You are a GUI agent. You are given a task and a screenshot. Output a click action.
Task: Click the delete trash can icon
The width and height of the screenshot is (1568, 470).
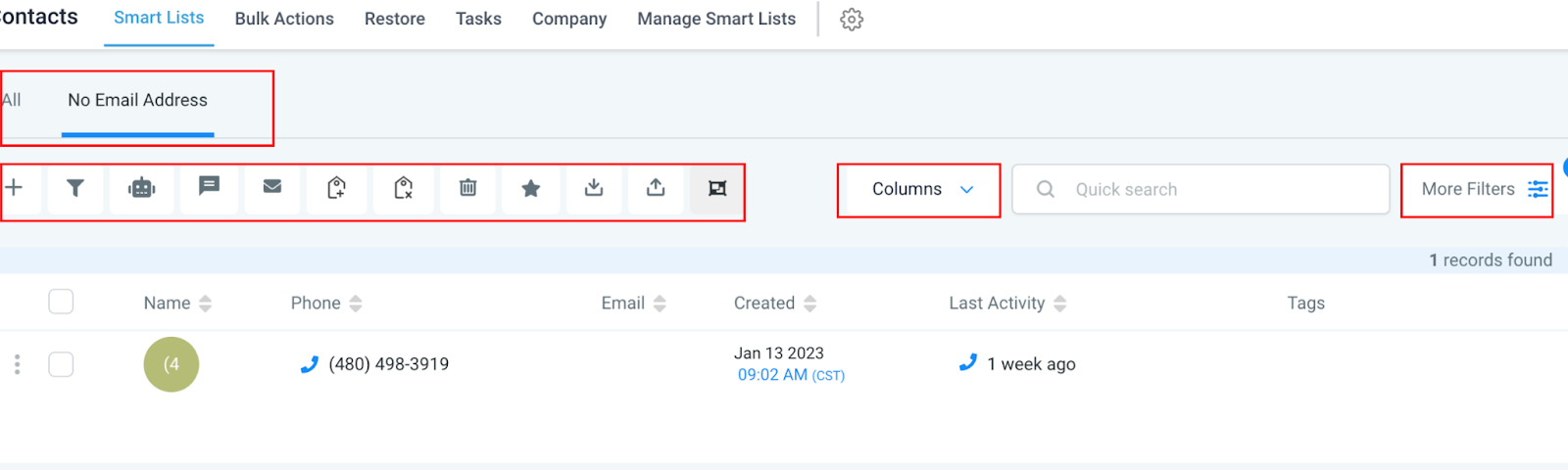tap(468, 188)
